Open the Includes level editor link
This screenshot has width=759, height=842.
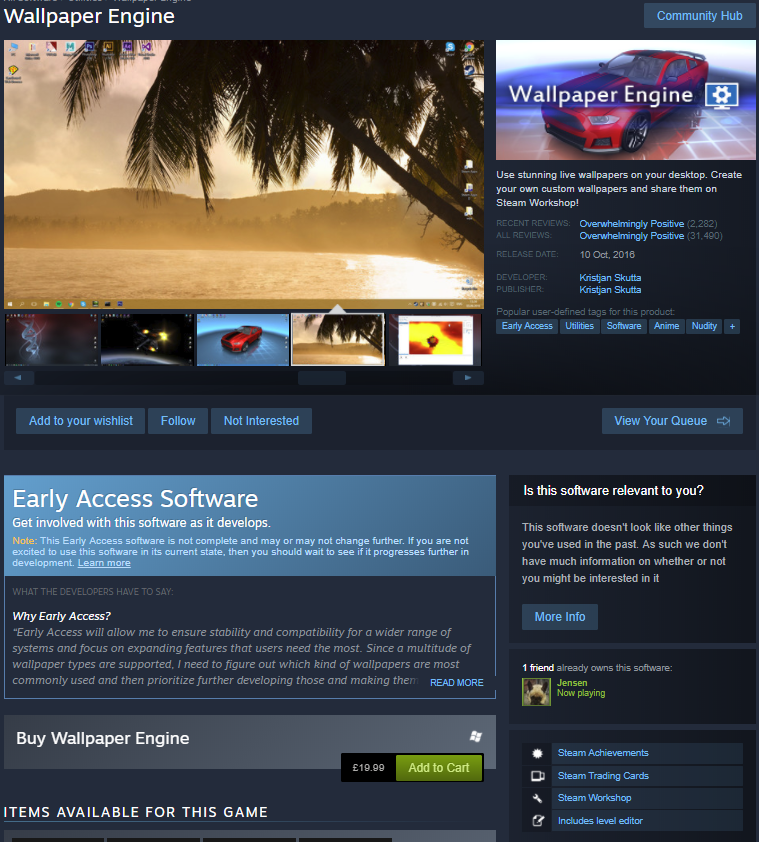tap(600, 821)
